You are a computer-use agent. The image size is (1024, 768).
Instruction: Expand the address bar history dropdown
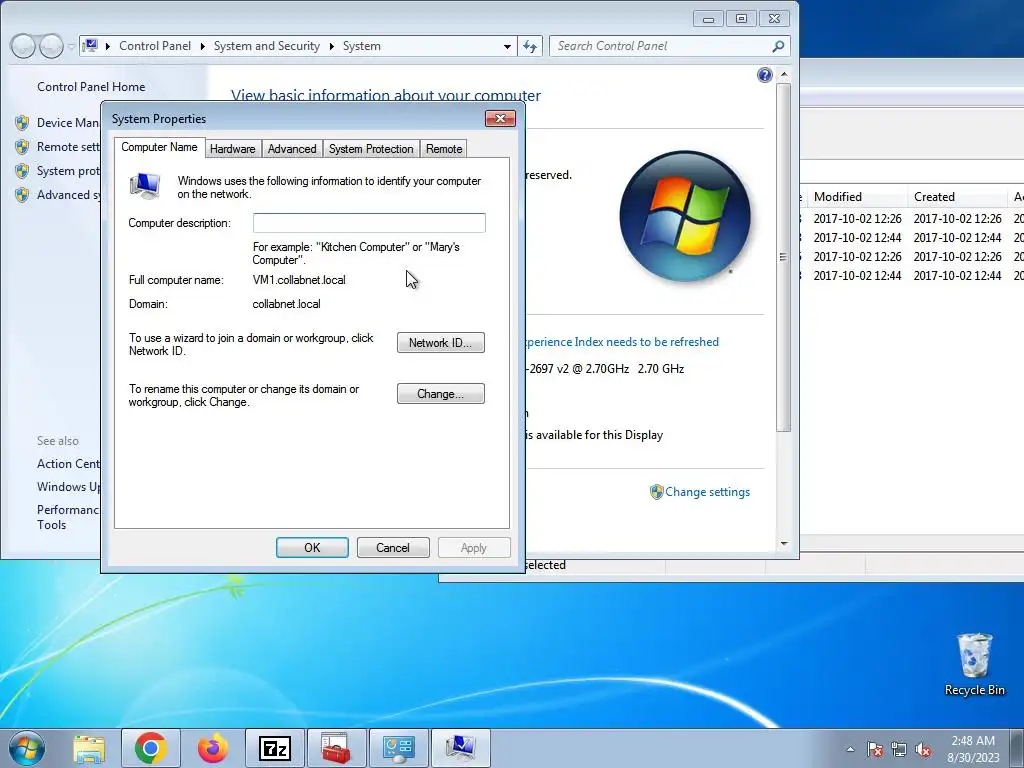coord(507,46)
